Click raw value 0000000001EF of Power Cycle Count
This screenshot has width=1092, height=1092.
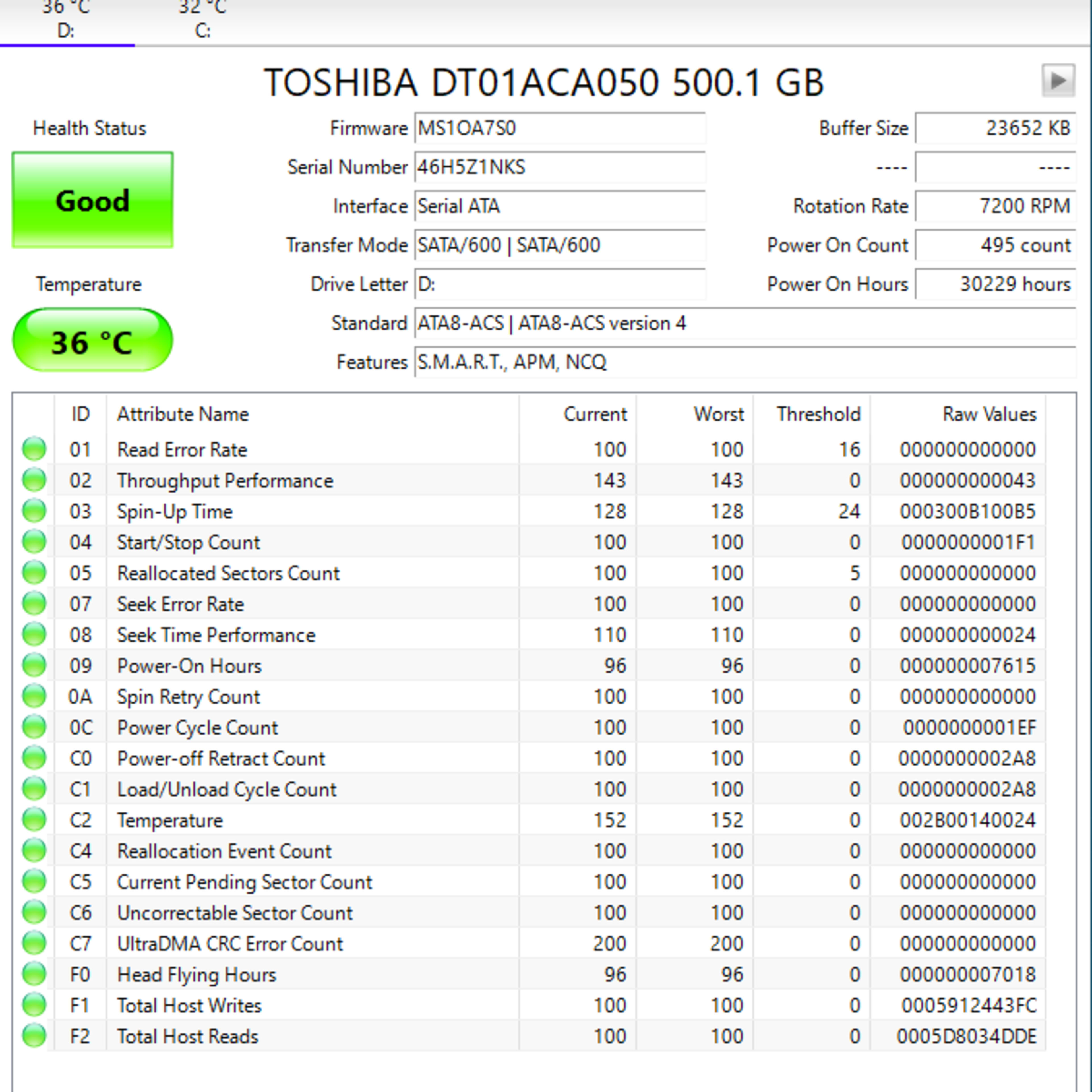point(969,727)
